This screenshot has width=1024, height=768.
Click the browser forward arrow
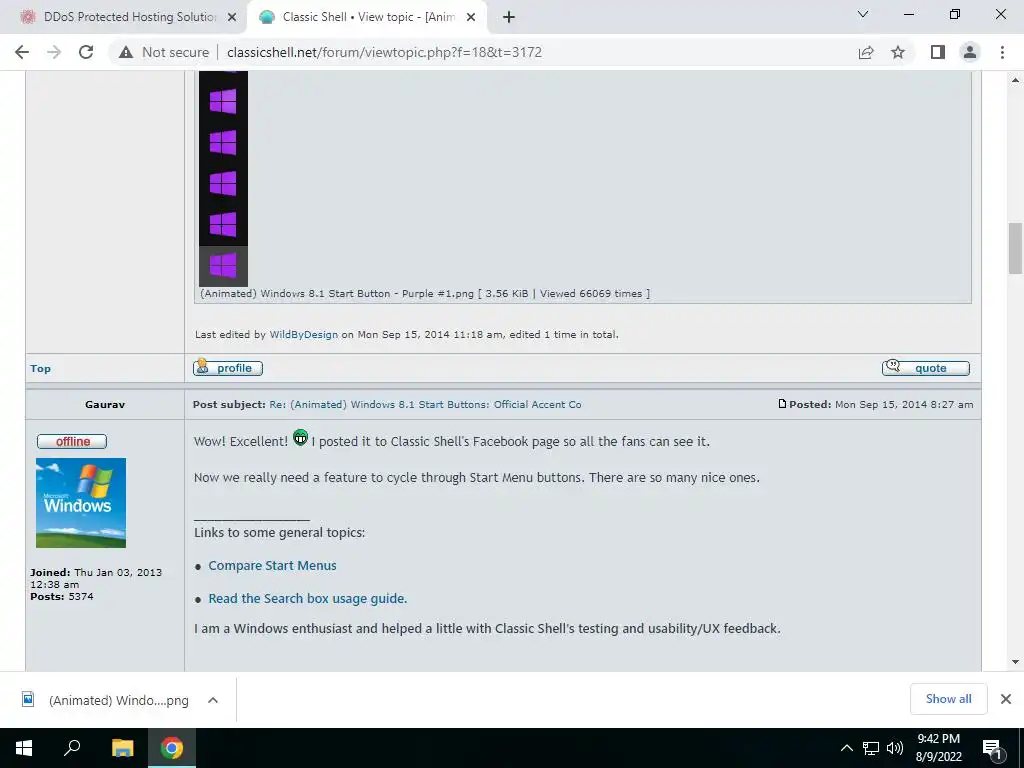coord(54,52)
